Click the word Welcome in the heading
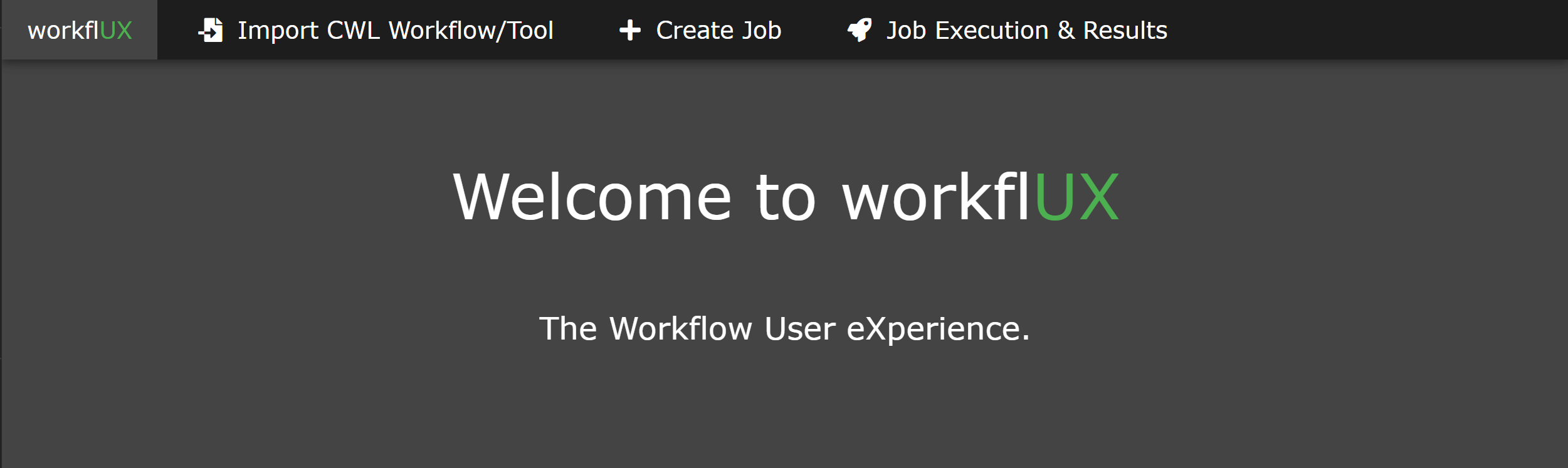 [x=592, y=197]
